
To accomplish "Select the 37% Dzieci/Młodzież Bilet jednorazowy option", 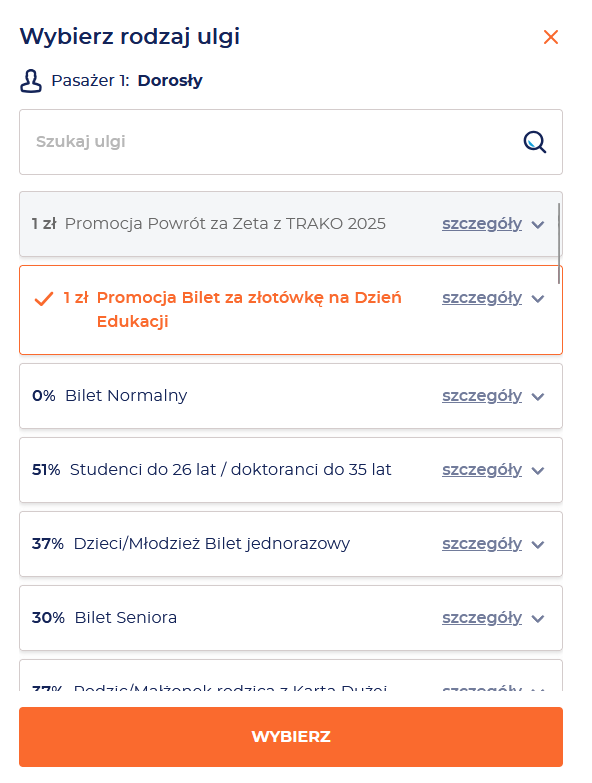I will click(x=291, y=544).
